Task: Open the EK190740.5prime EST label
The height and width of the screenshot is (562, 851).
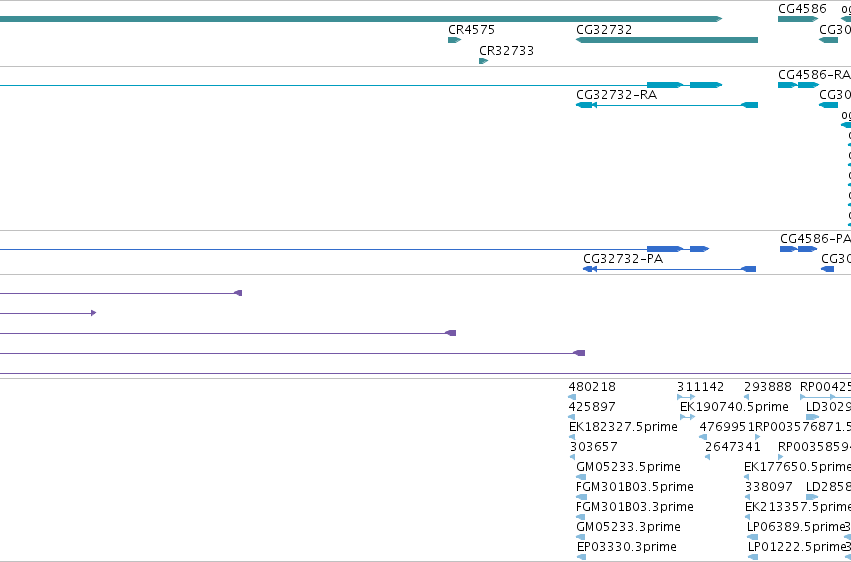Action: coord(734,407)
